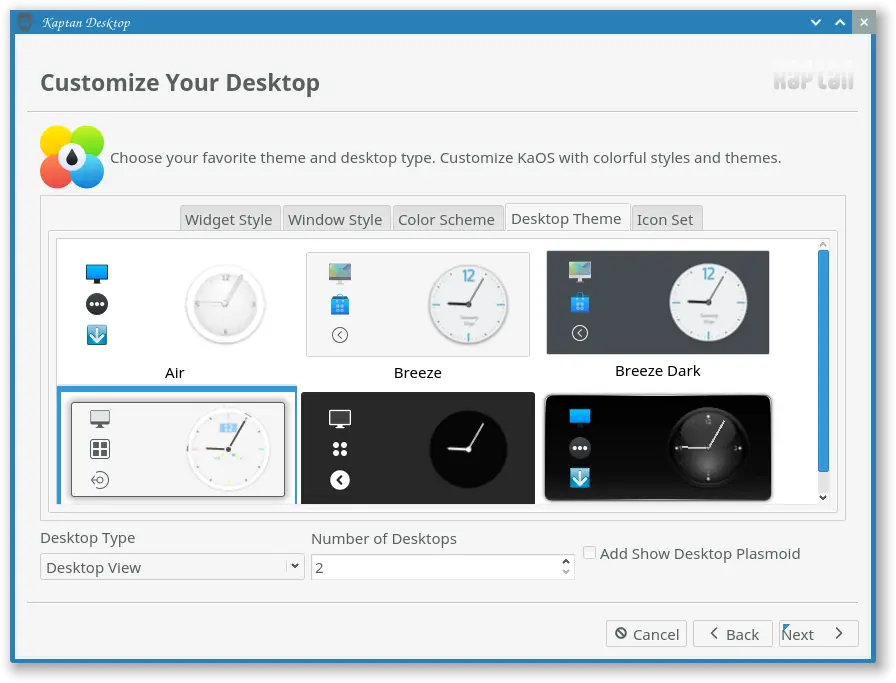Click the four-square grid icon in selected theme
The height and width of the screenshot is (683, 896).
pos(100,449)
